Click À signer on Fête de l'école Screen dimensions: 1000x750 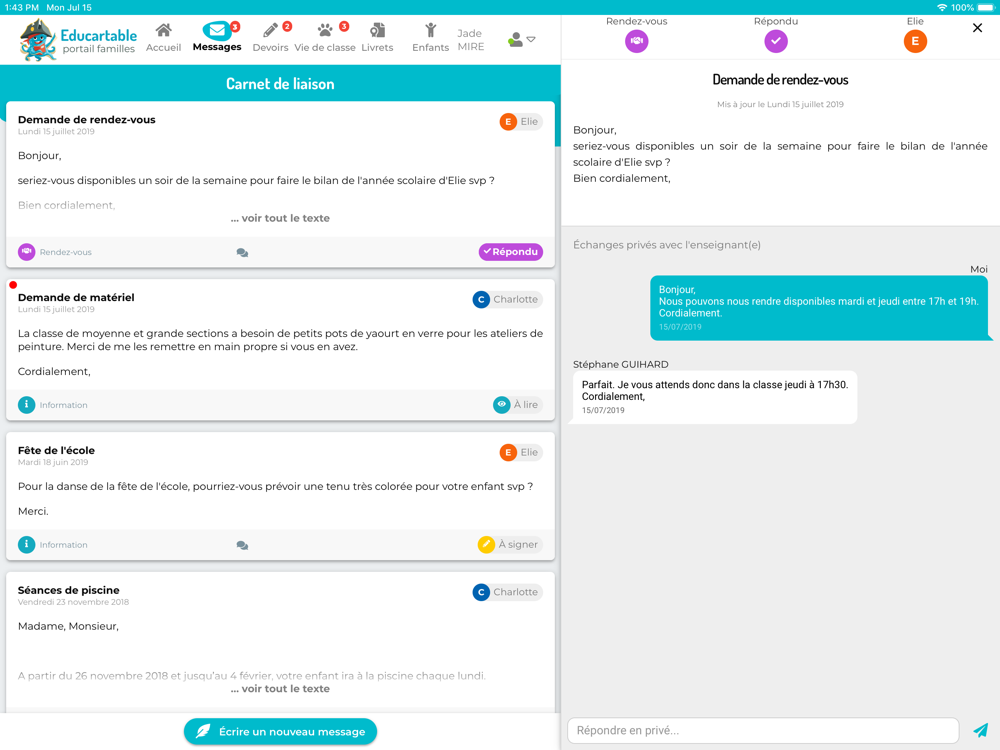tap(510, 545)
